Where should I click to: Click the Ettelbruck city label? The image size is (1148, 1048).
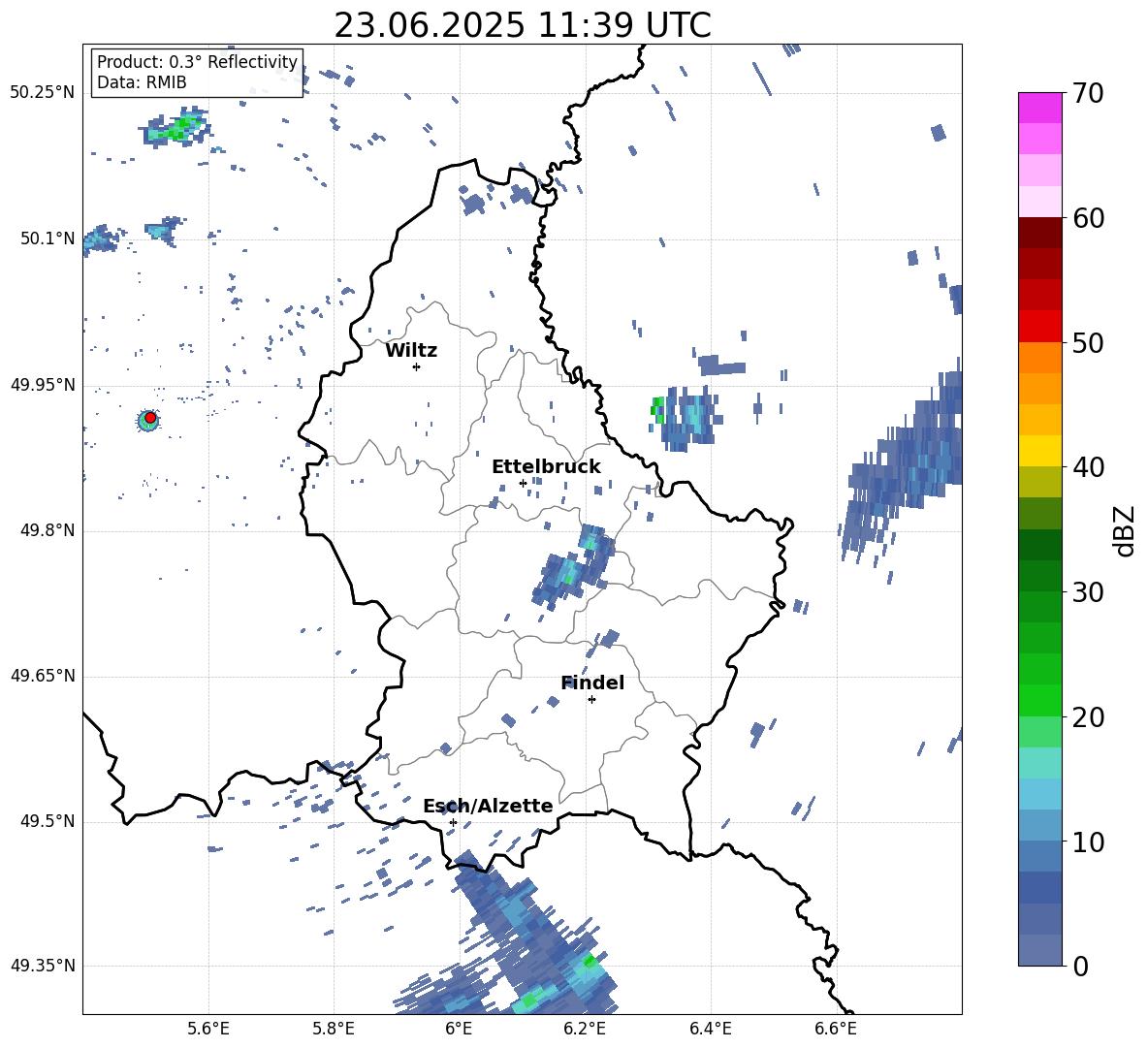[x=546, y=467]
